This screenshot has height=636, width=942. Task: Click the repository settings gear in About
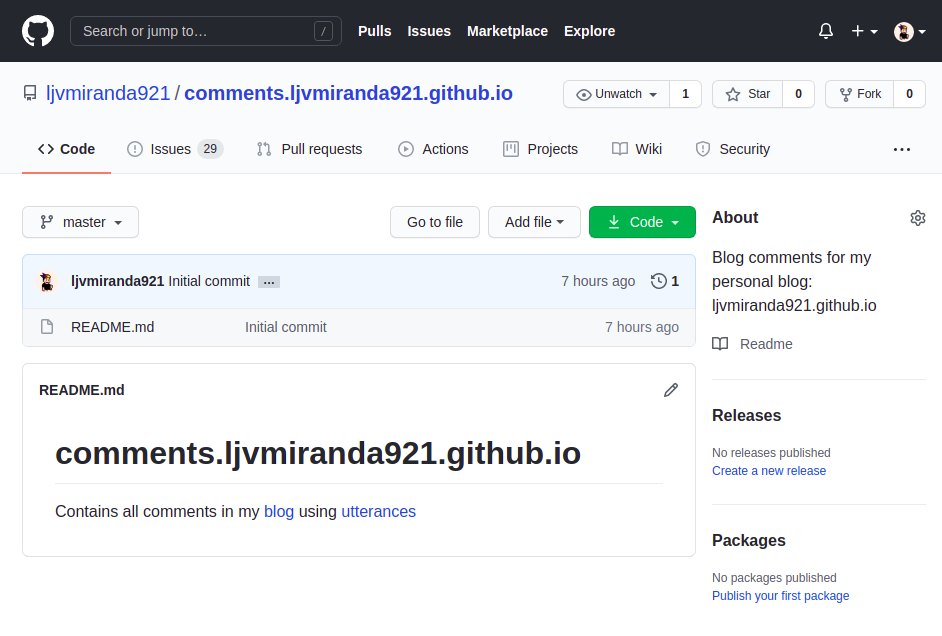[917, 218]
